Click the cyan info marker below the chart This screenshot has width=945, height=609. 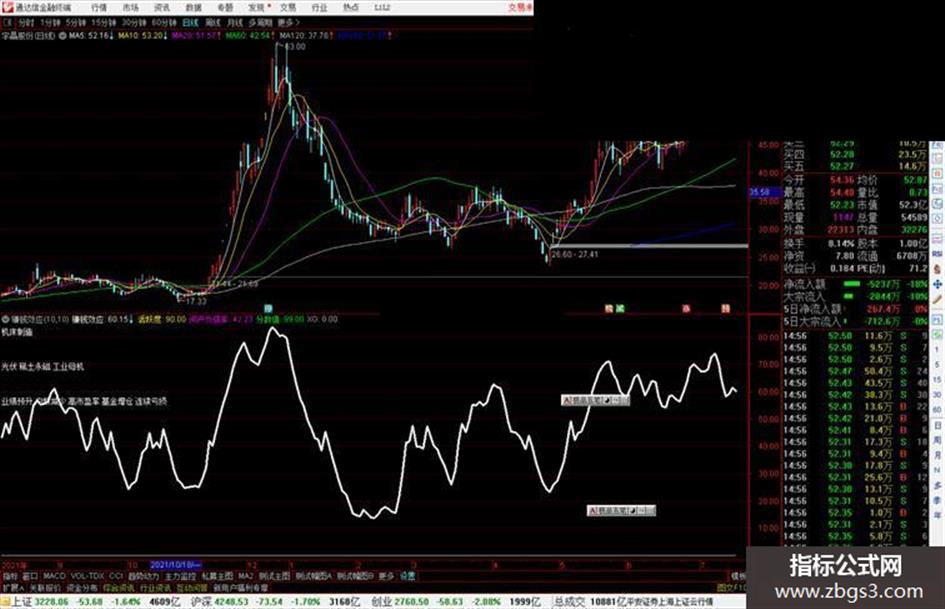coord(268,308)
